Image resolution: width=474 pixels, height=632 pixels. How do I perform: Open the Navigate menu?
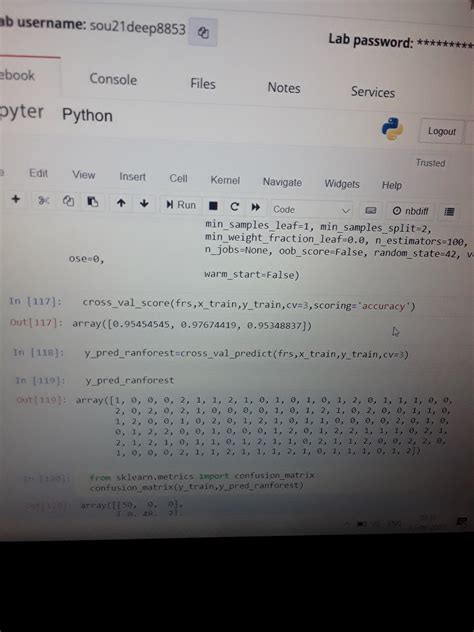(x=282, y=182)
